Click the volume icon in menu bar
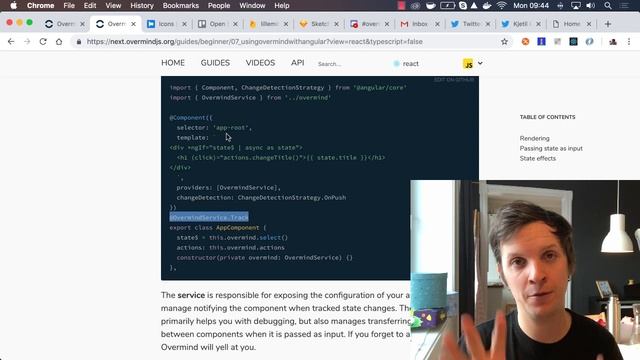Viewport: 640px width, 360px height. [x=591, y=5]
